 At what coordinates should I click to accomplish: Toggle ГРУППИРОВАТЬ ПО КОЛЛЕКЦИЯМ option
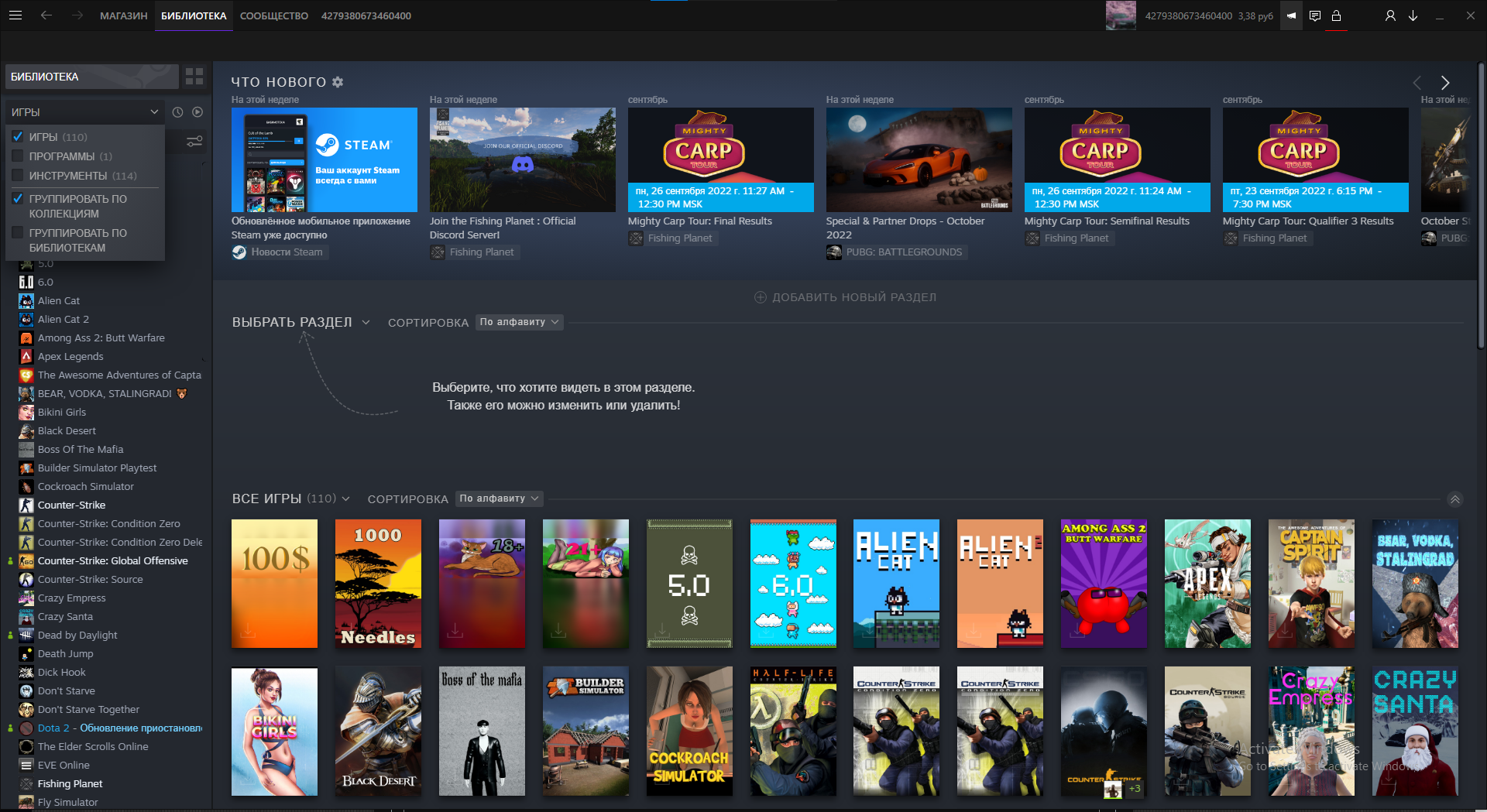pos(18,199)
